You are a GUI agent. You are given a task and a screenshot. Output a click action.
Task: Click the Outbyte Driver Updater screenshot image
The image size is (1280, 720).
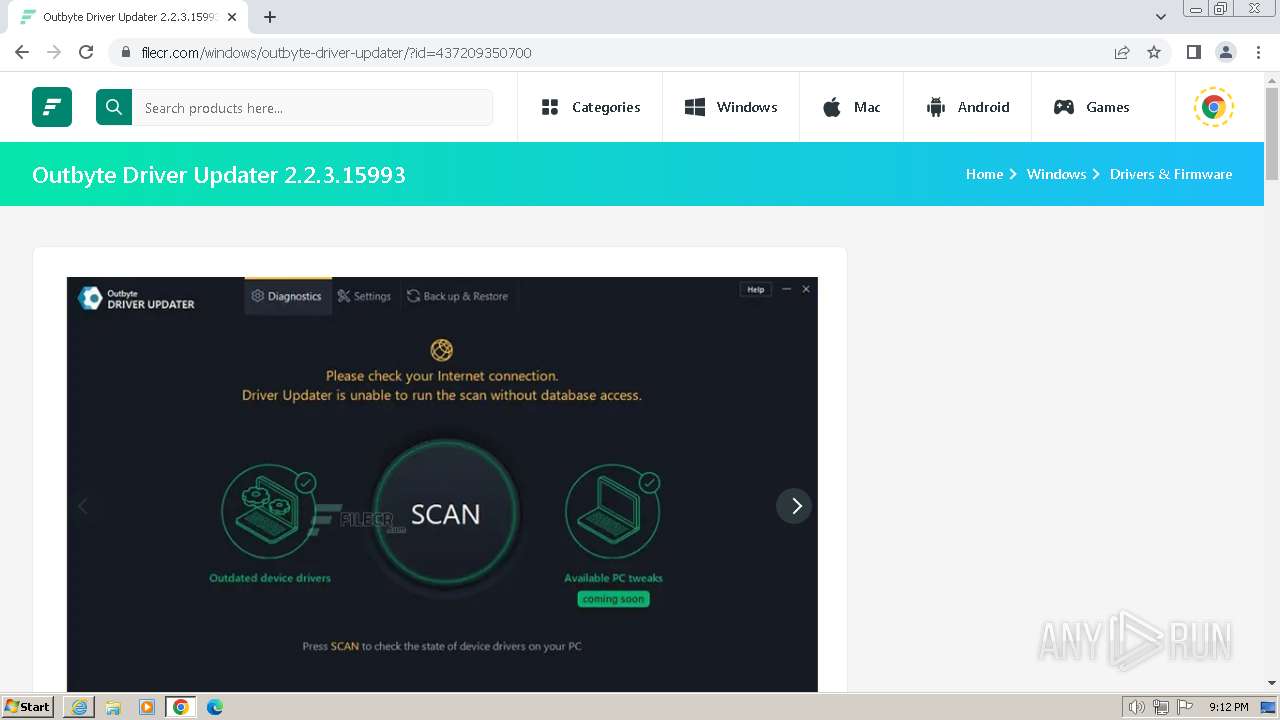coord(442,484)
